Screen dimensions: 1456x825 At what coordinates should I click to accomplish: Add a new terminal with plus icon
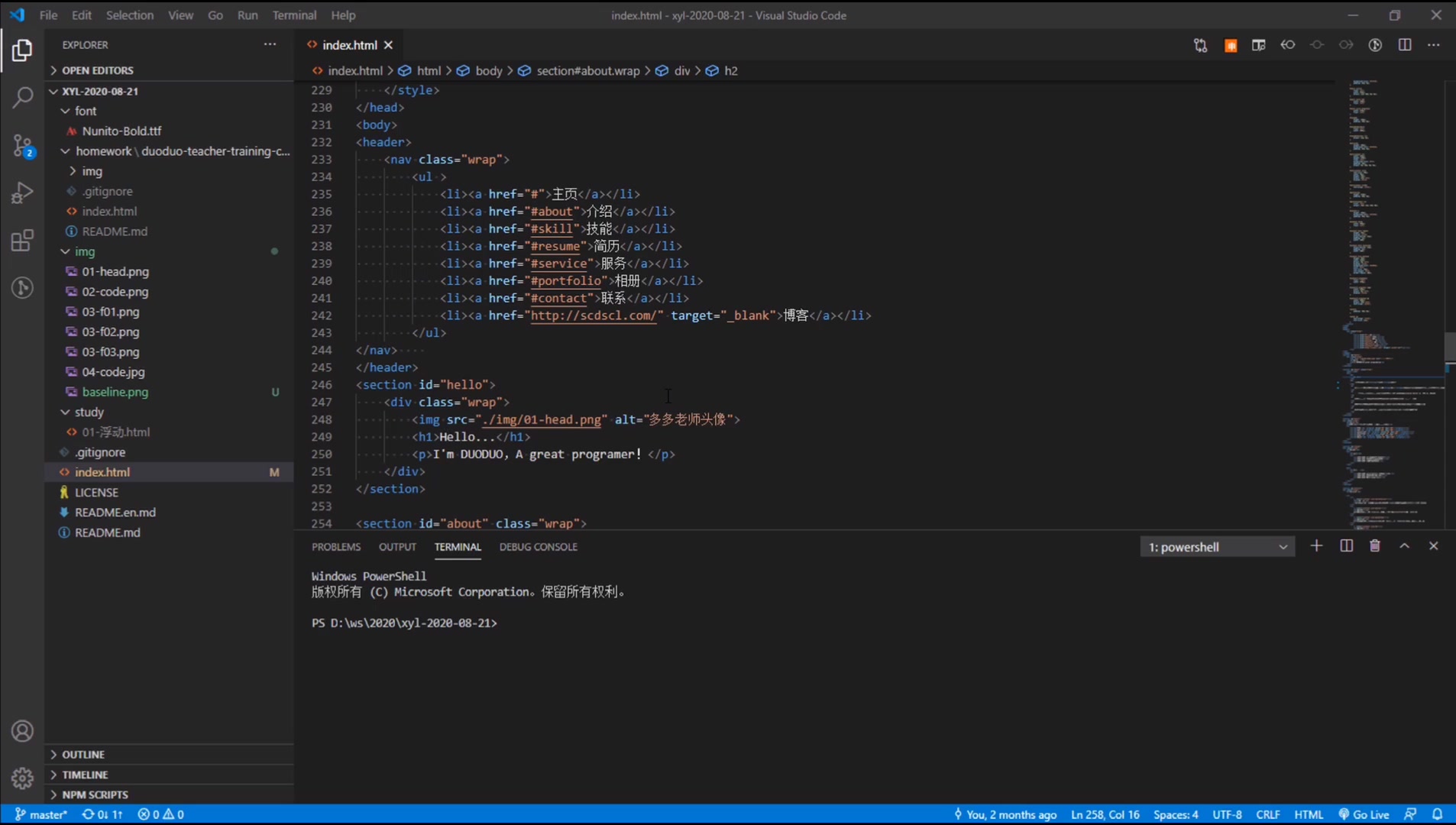point(1316,546)
